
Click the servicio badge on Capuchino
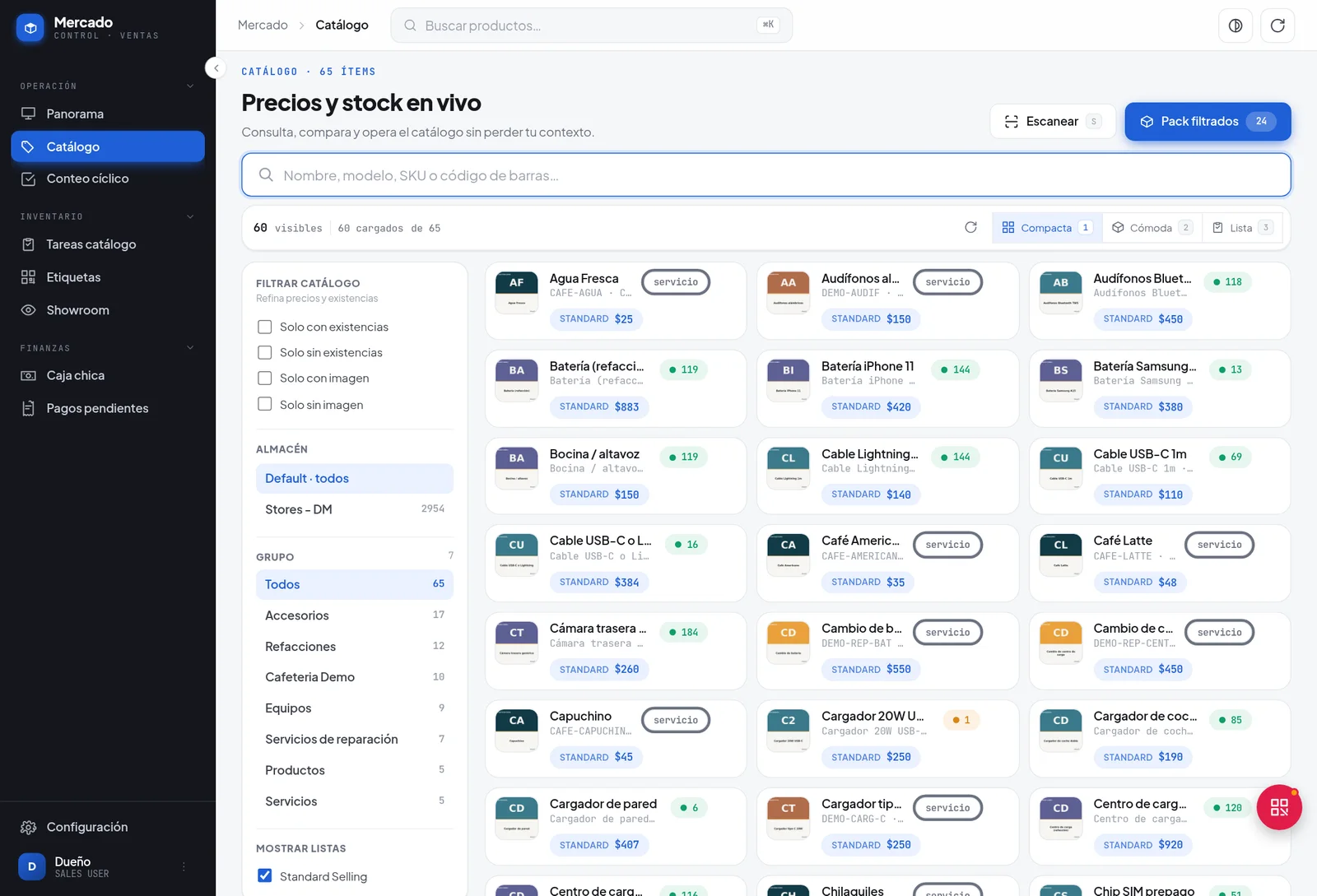tap(676, 720)
